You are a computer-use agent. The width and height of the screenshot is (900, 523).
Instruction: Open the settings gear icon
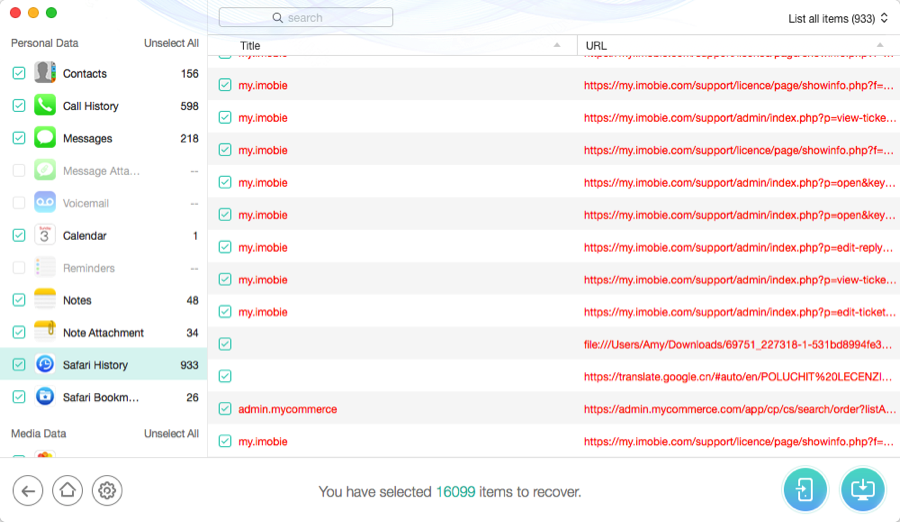click(x=107, y=490)
